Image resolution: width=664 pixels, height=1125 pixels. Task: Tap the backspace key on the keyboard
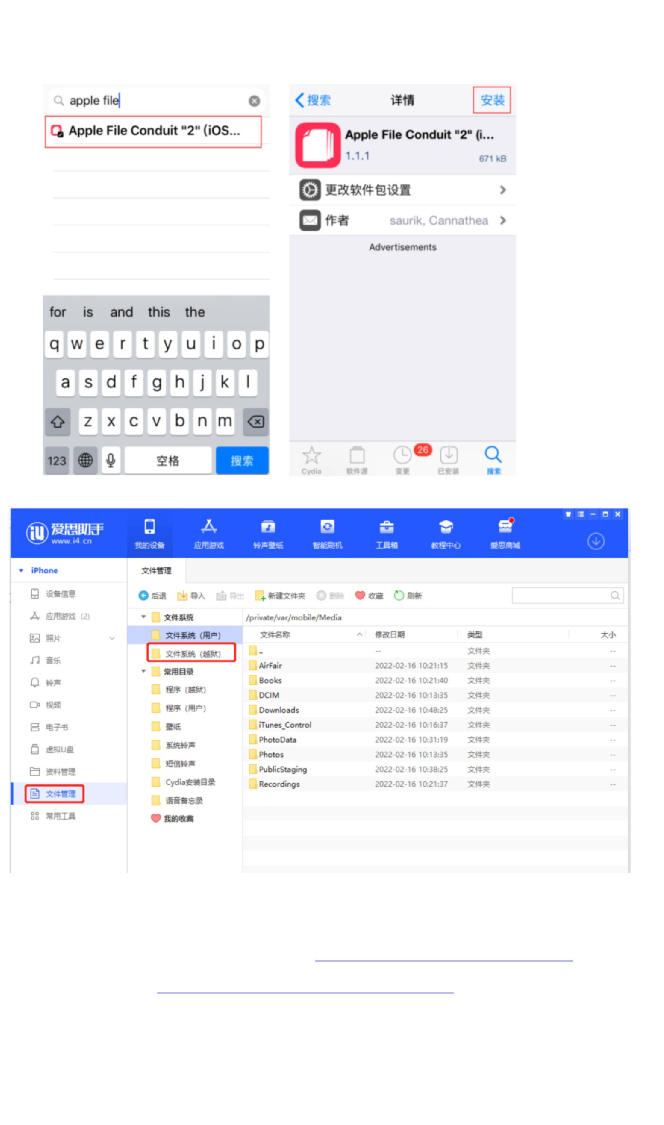[x=256, y=422]
